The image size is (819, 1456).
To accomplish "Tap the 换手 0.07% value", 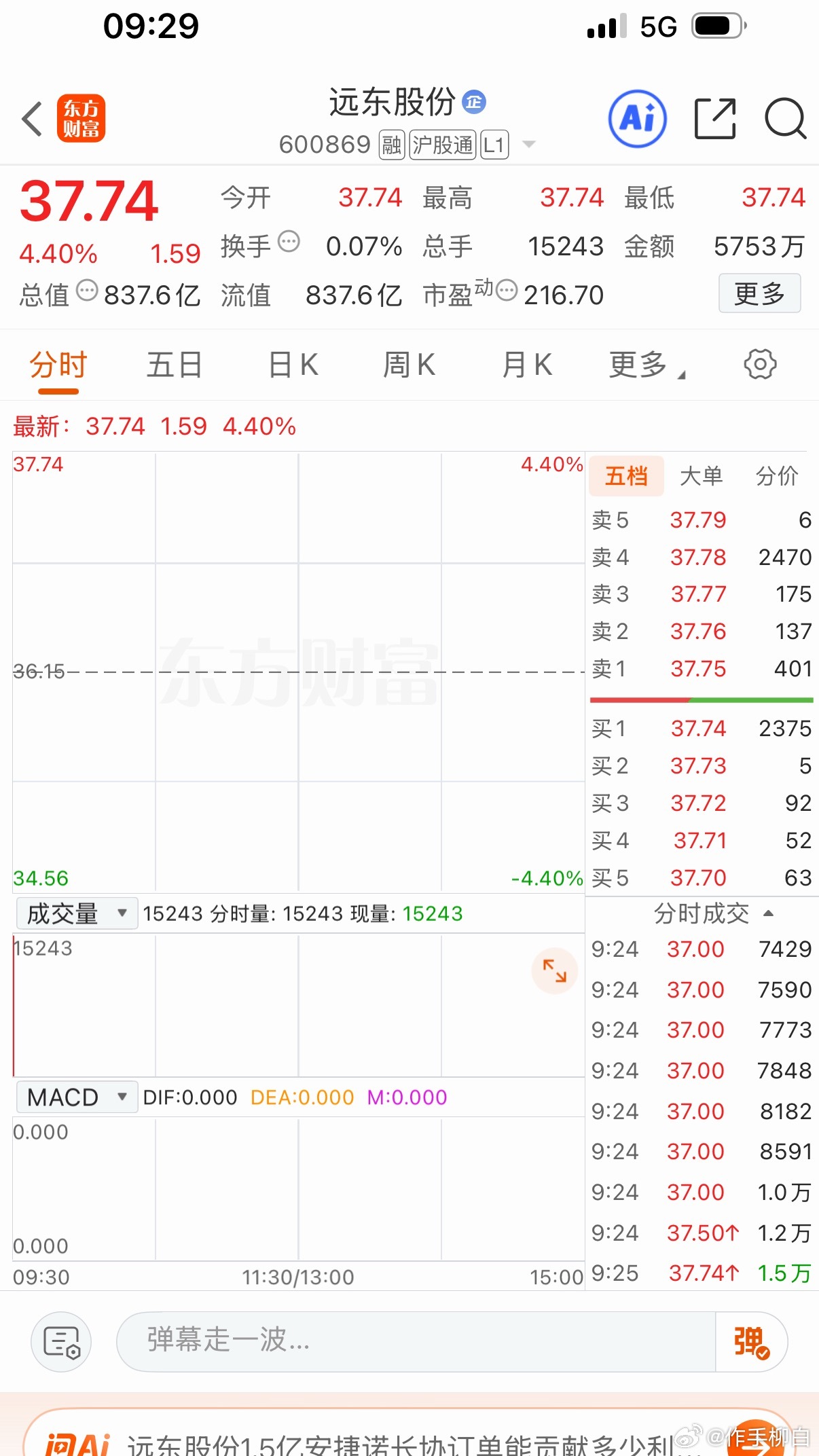I will click(x=364, y=247).
